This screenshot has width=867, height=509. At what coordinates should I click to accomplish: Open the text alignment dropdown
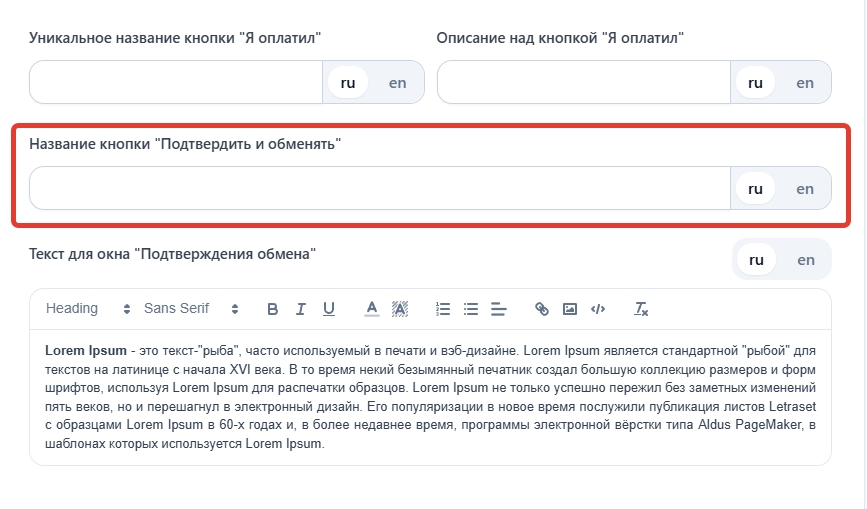coord(500,309)
